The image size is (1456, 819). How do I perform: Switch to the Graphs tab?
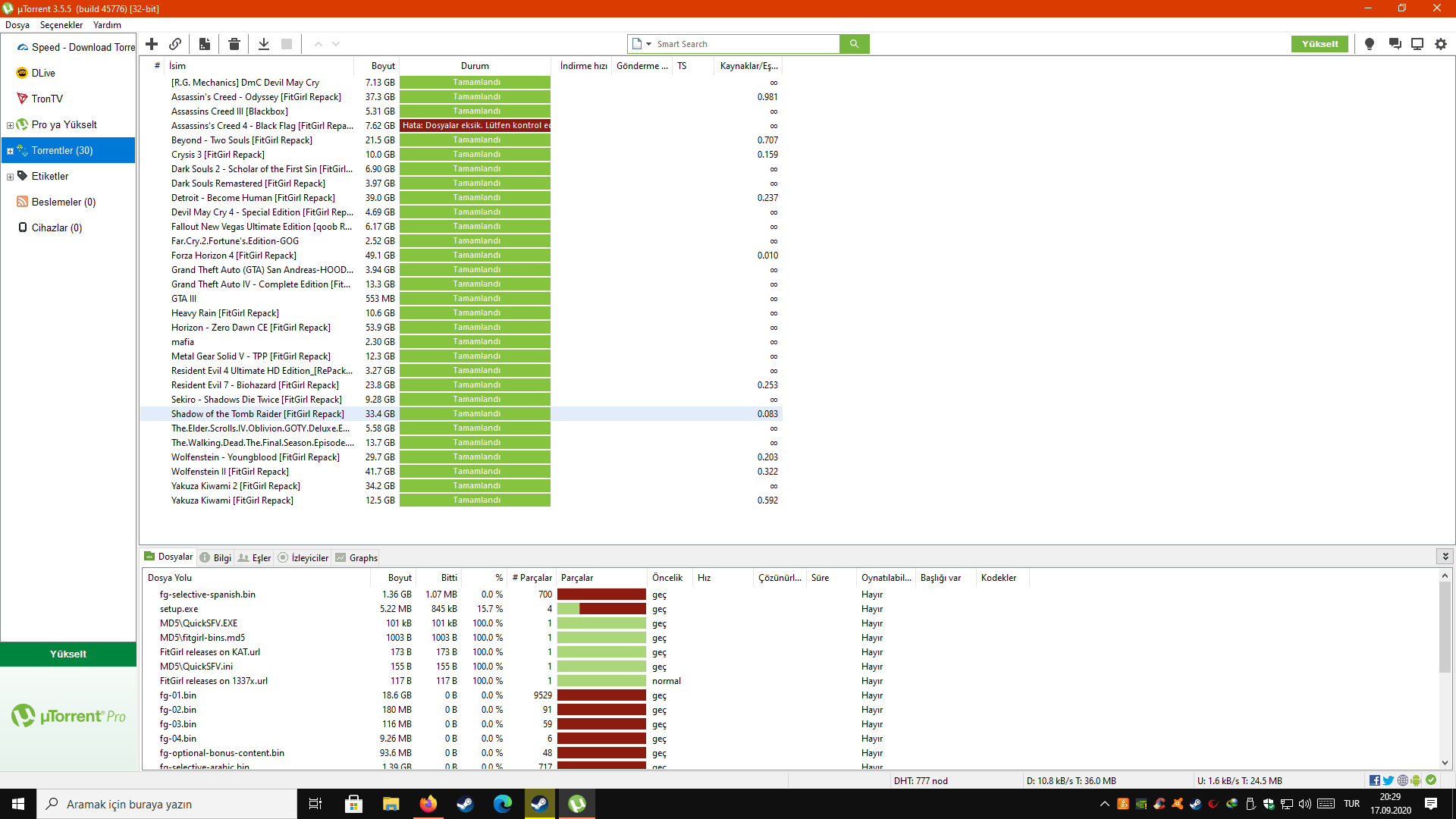356,557
